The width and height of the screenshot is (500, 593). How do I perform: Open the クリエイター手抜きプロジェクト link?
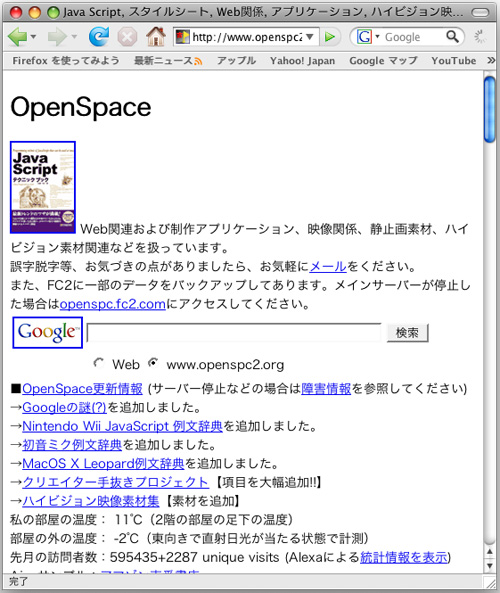pyautogui.click(x=115, y=482)
